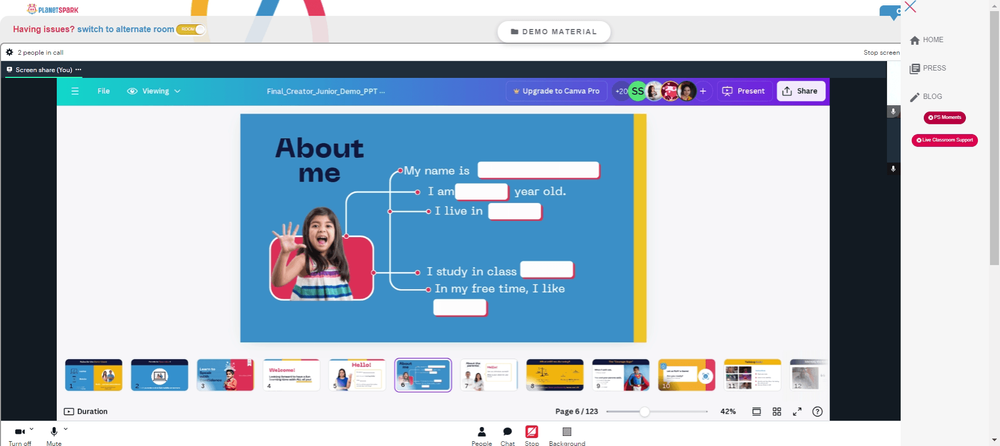
Task: Select slide 8 thumbnail
Action: coord(555,375)
